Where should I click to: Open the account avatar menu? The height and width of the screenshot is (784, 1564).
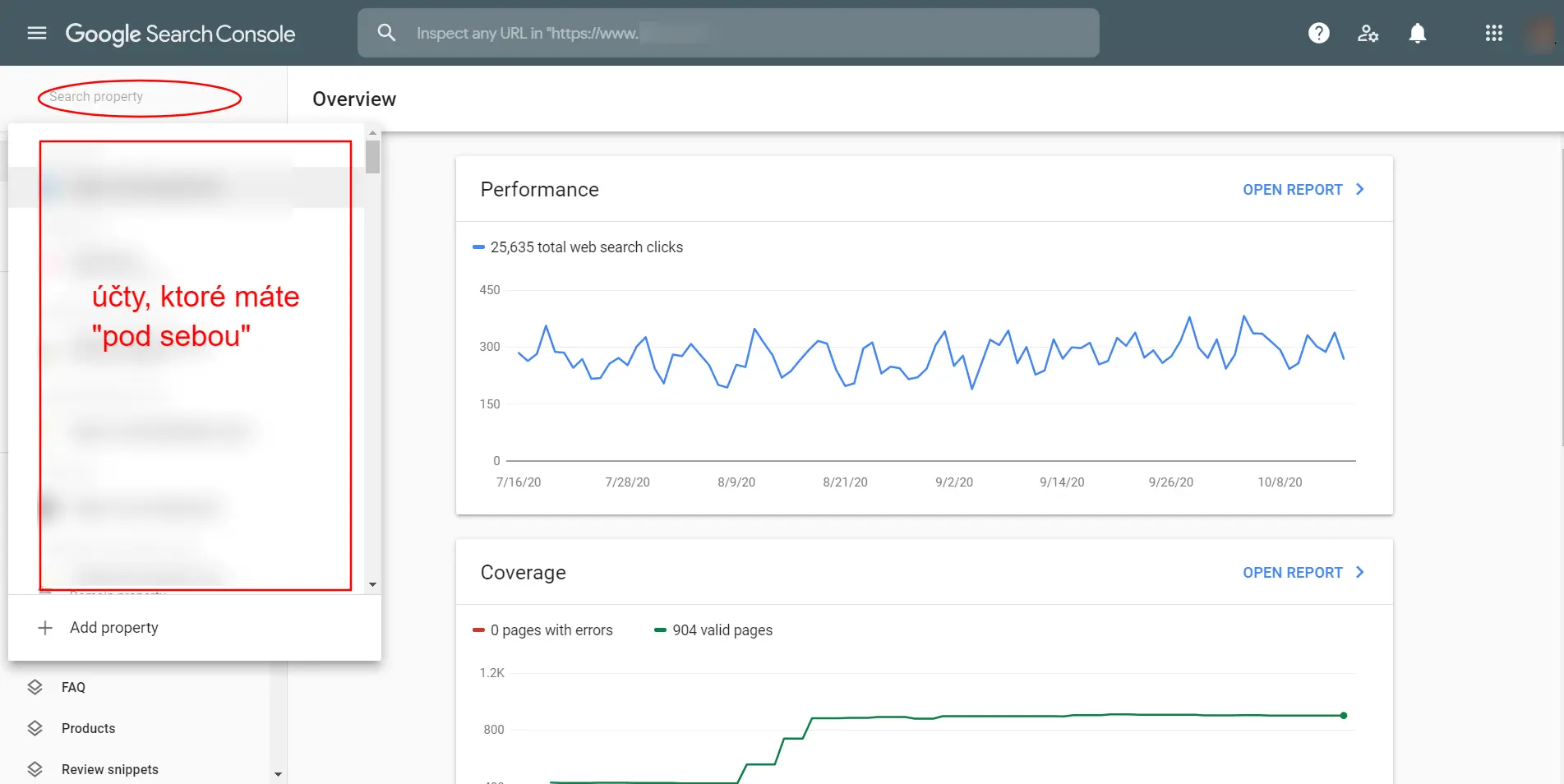1541,33
